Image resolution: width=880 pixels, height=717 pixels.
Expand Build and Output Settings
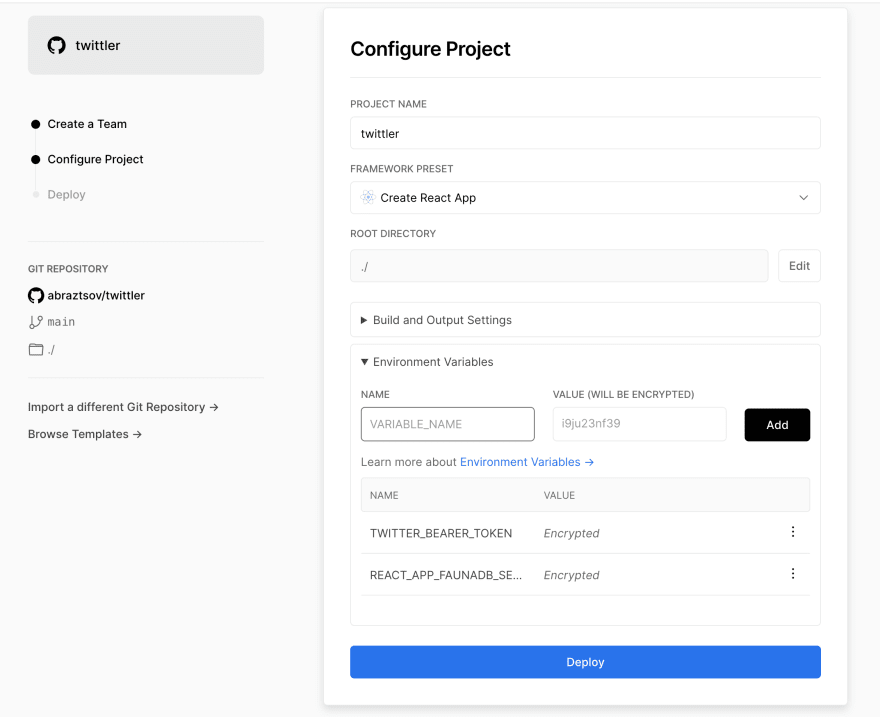click(585, 320)
